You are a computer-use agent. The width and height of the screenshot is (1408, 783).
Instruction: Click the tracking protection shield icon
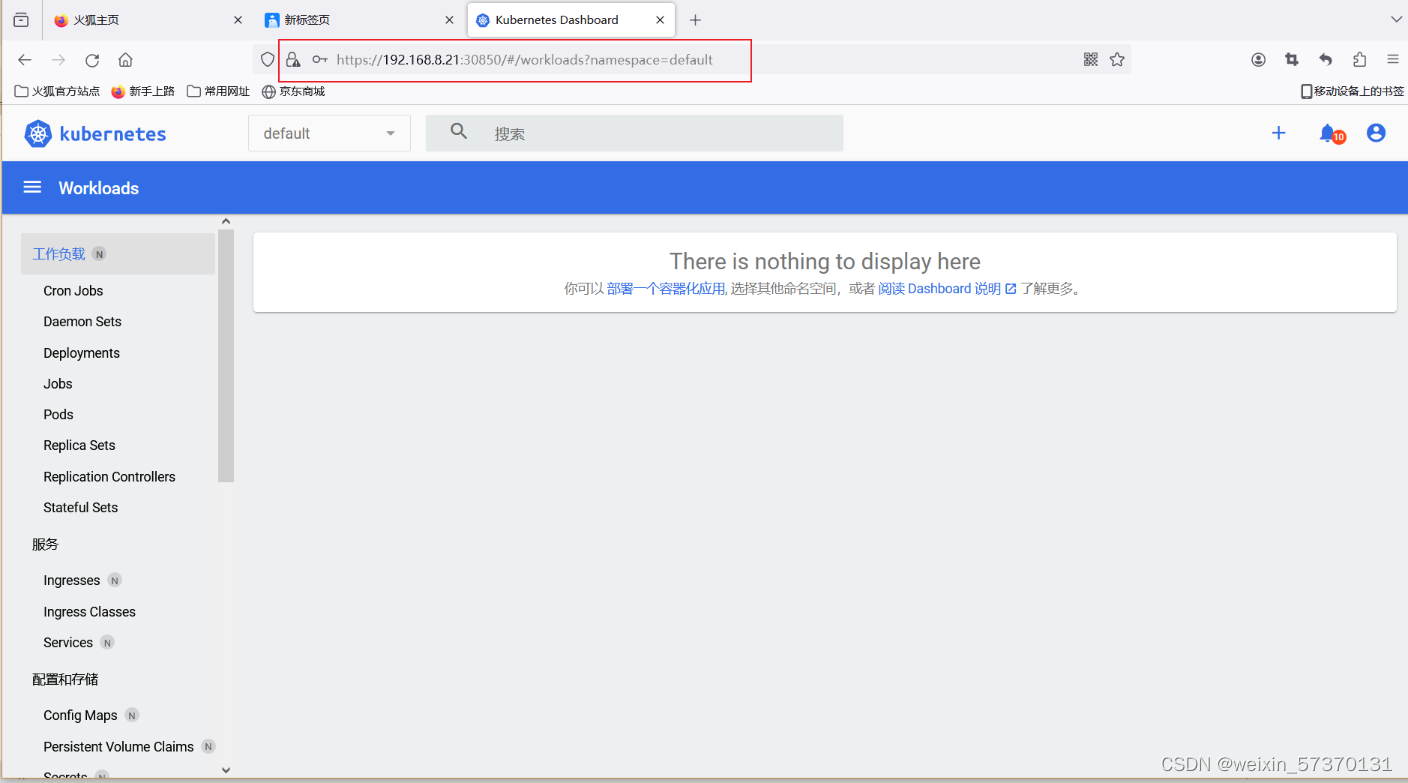[x=267, y=60]
